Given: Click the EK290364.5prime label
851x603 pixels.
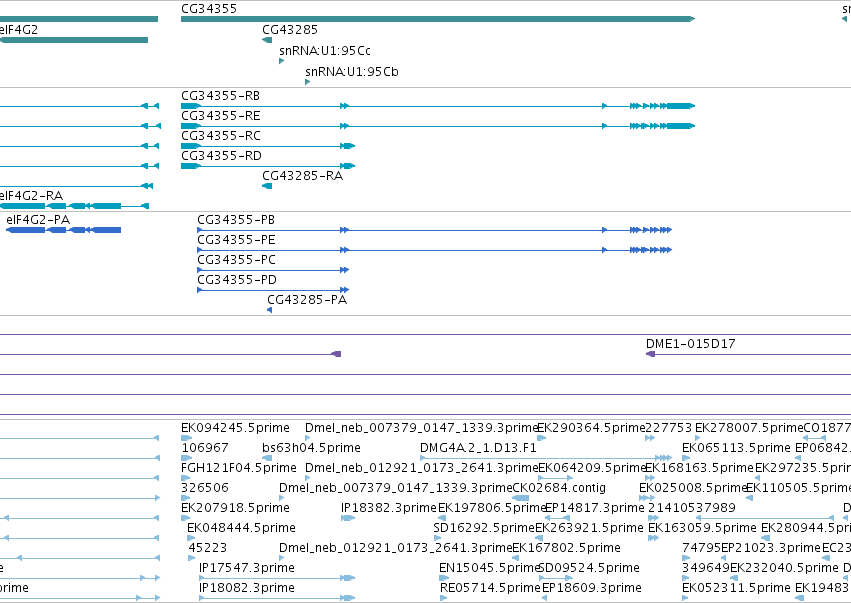Looking at the screenshot, I should coord(591,428).
